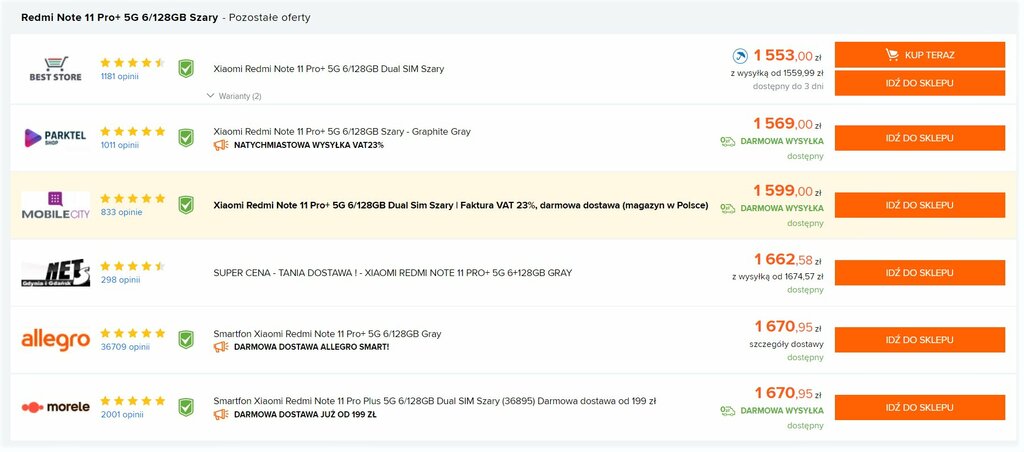Click the 1 662,58 zł price
Screen dimensions: 1024x452
(788, 259)
